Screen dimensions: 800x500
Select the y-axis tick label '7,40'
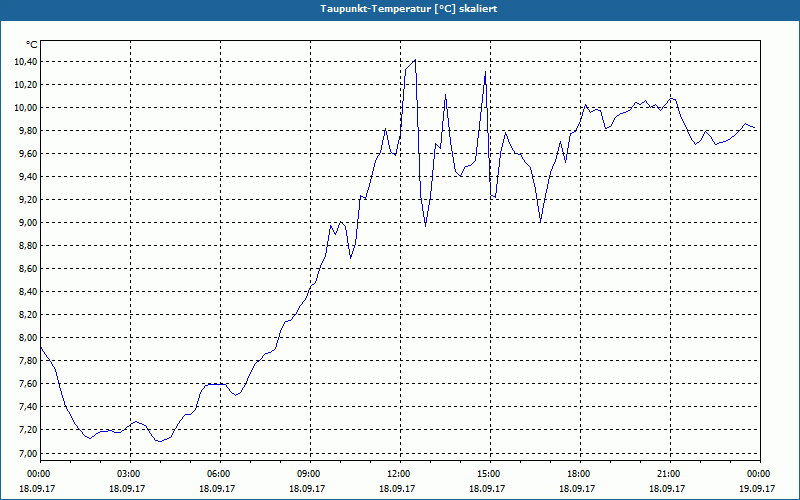point(29,407)
